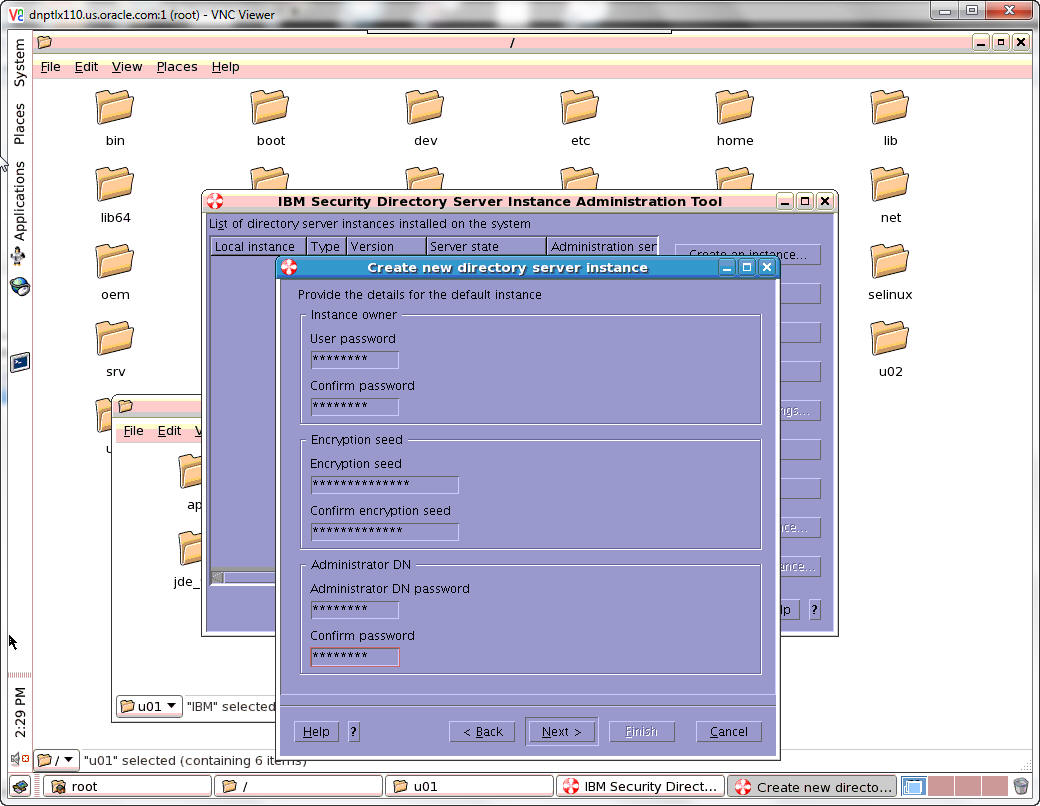Viewport: 1040px width, 806px height.
Task: Click the Administrator DN password field
Action: pos(355,610)
